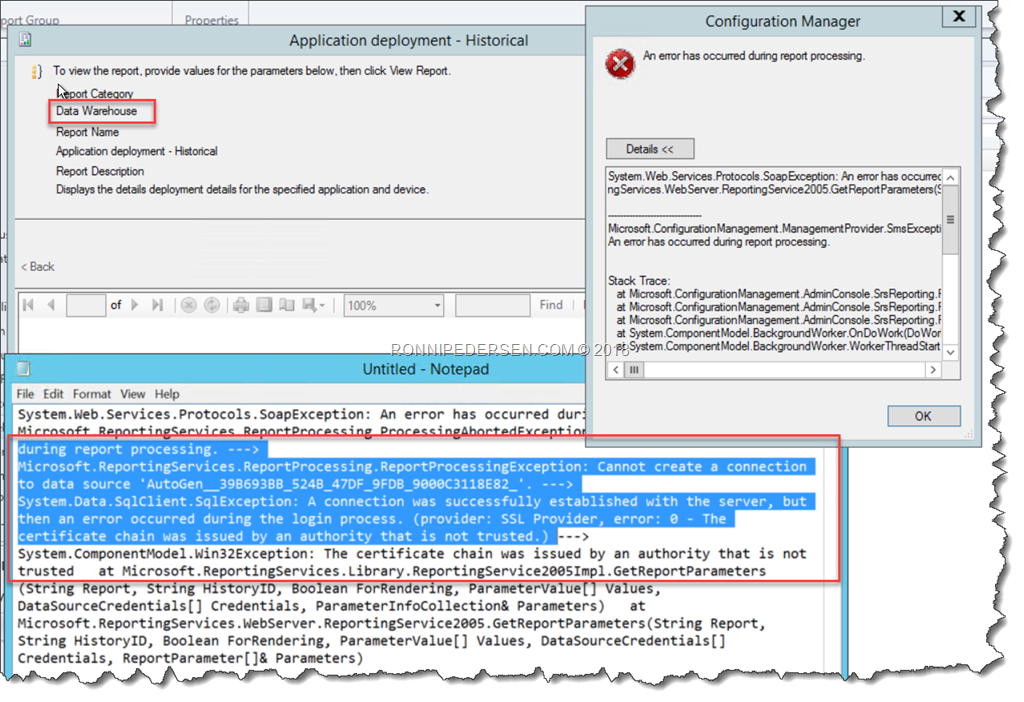The image size is (1024, 702).
Task: Open the Format menu in Notepad
Action: click(91, 394)
